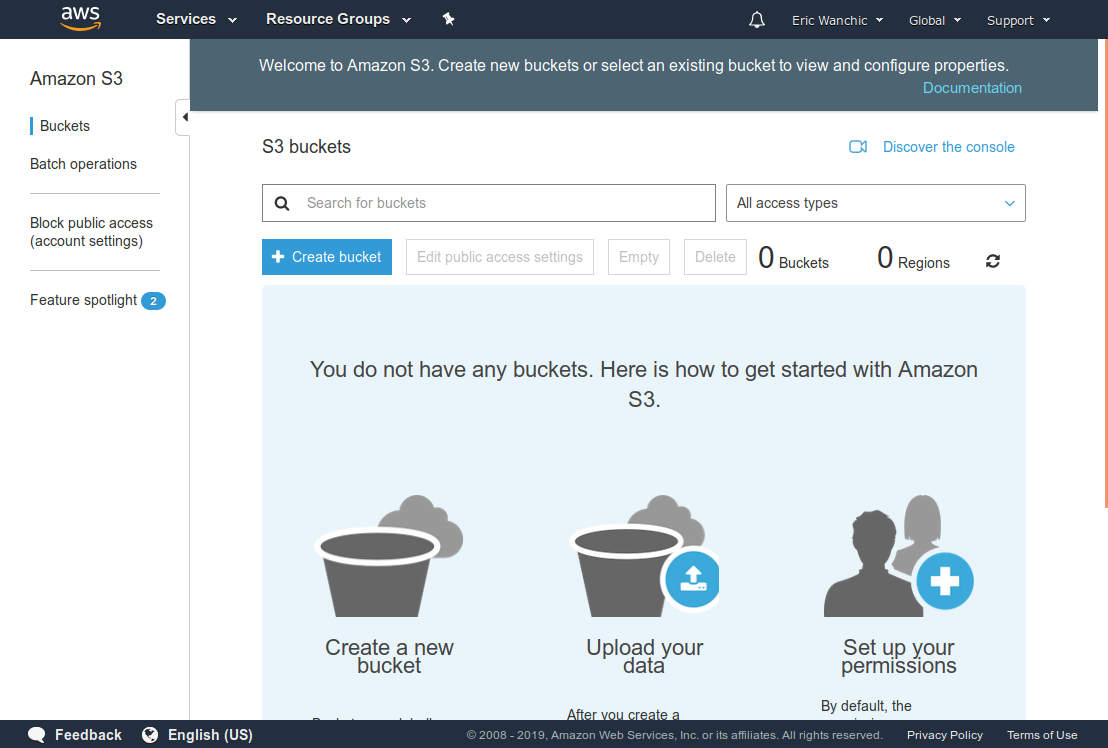Click the video camera icon beside Discover the console
This screenshot has height=748, width=1108.
click(858, 147)
